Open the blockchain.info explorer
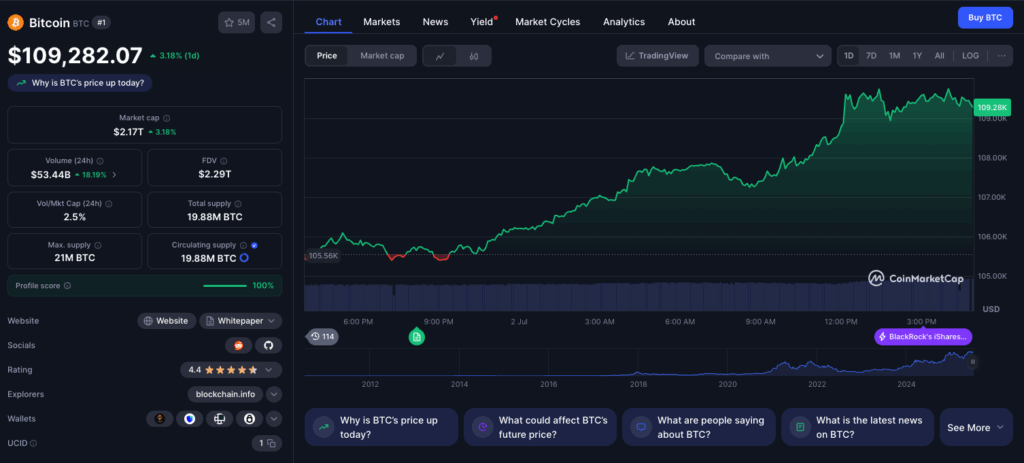 click(225, 394)
